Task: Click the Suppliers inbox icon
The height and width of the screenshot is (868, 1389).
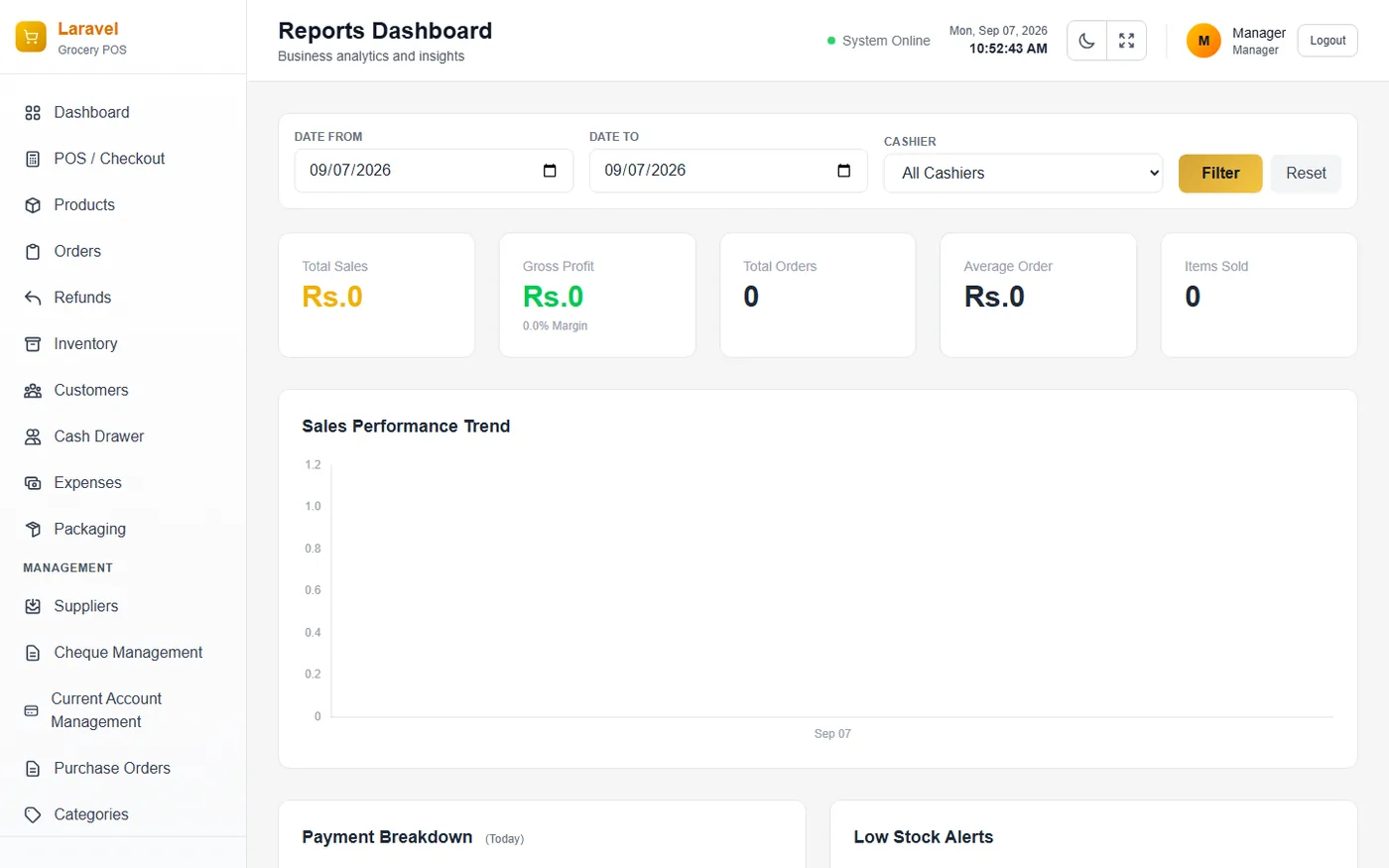Action: click(33, 606)
